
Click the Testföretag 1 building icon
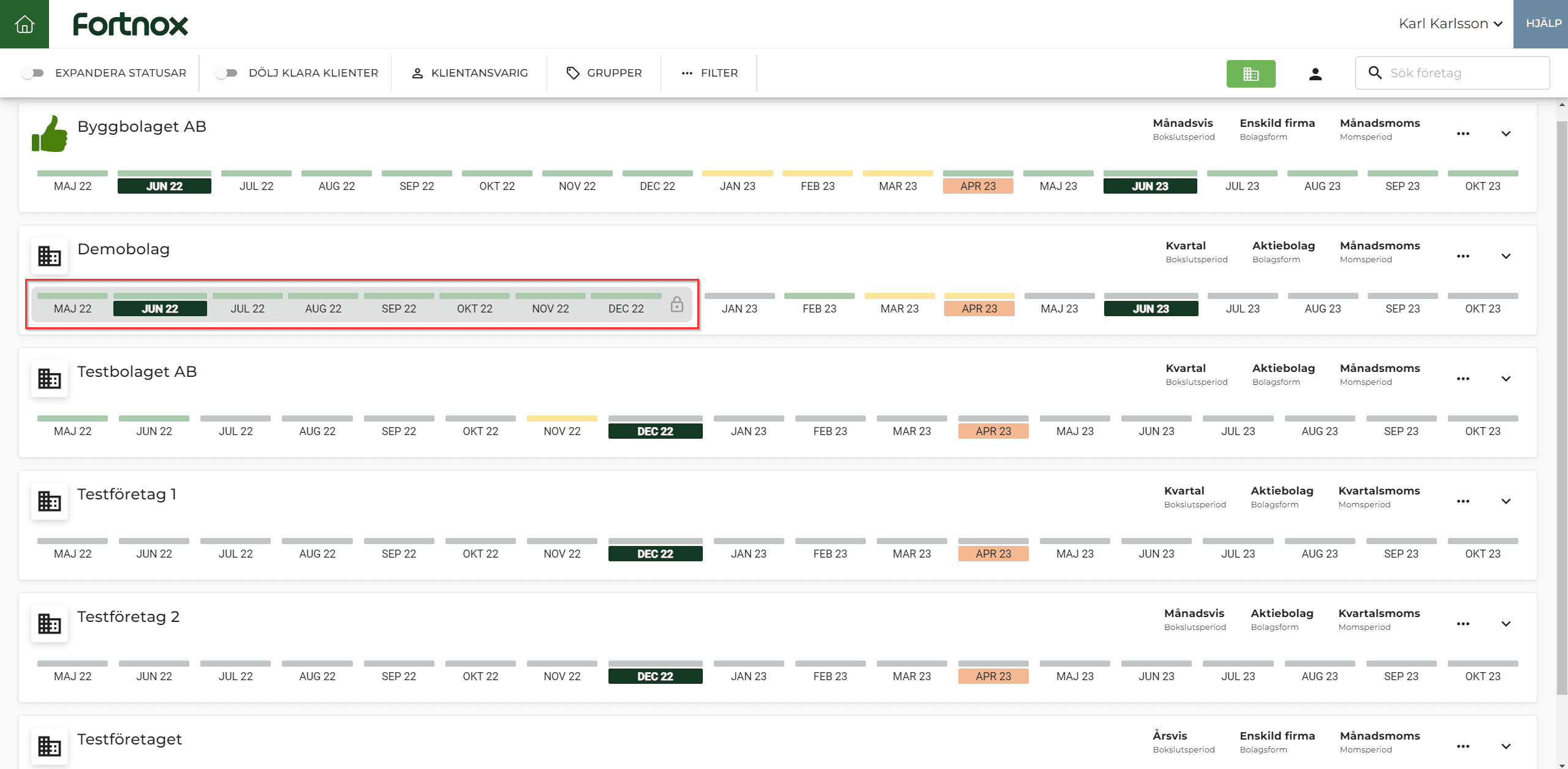50,501
